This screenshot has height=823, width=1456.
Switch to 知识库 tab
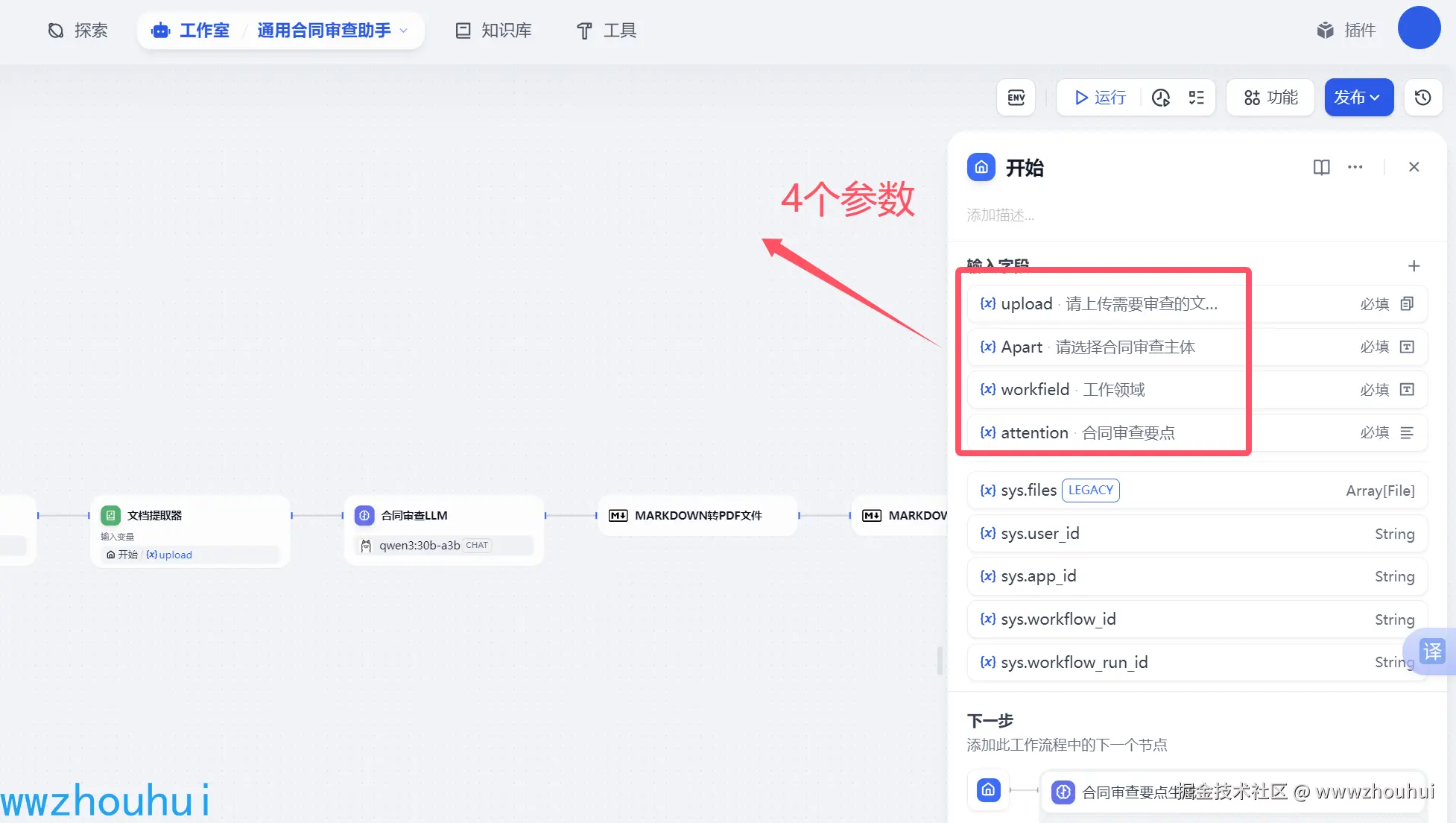click(x=493, y=31)
